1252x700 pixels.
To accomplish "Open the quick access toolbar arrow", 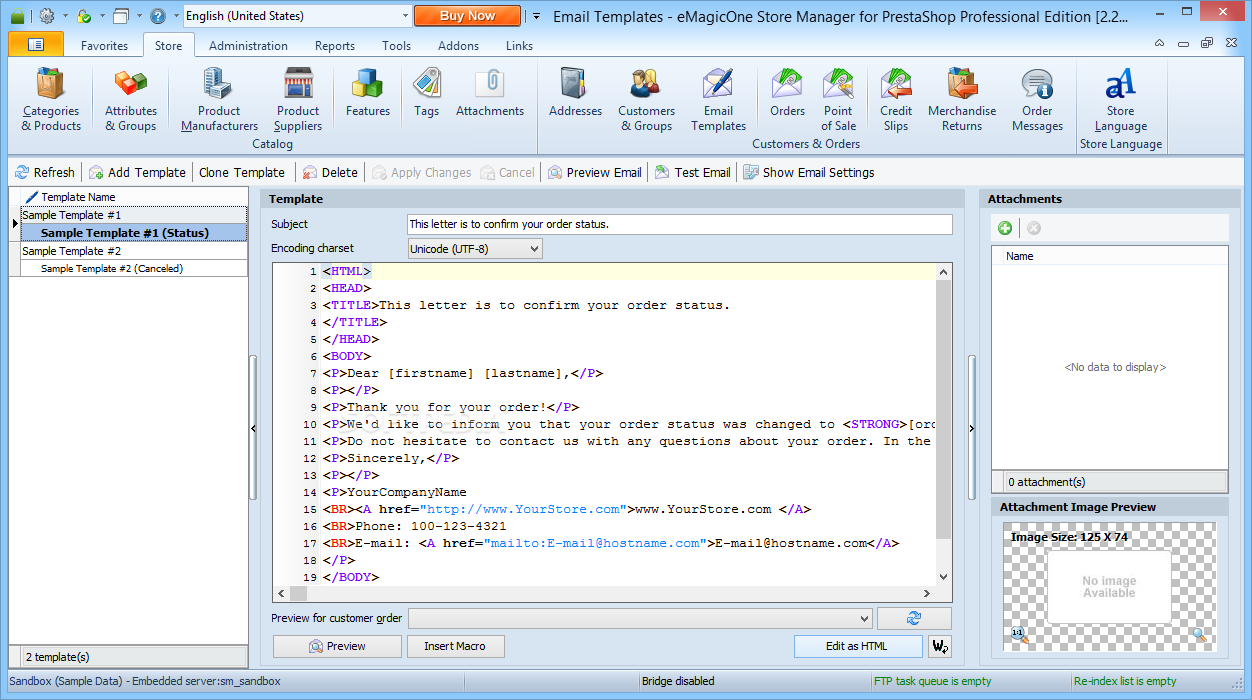I will (x=535, y=16).
